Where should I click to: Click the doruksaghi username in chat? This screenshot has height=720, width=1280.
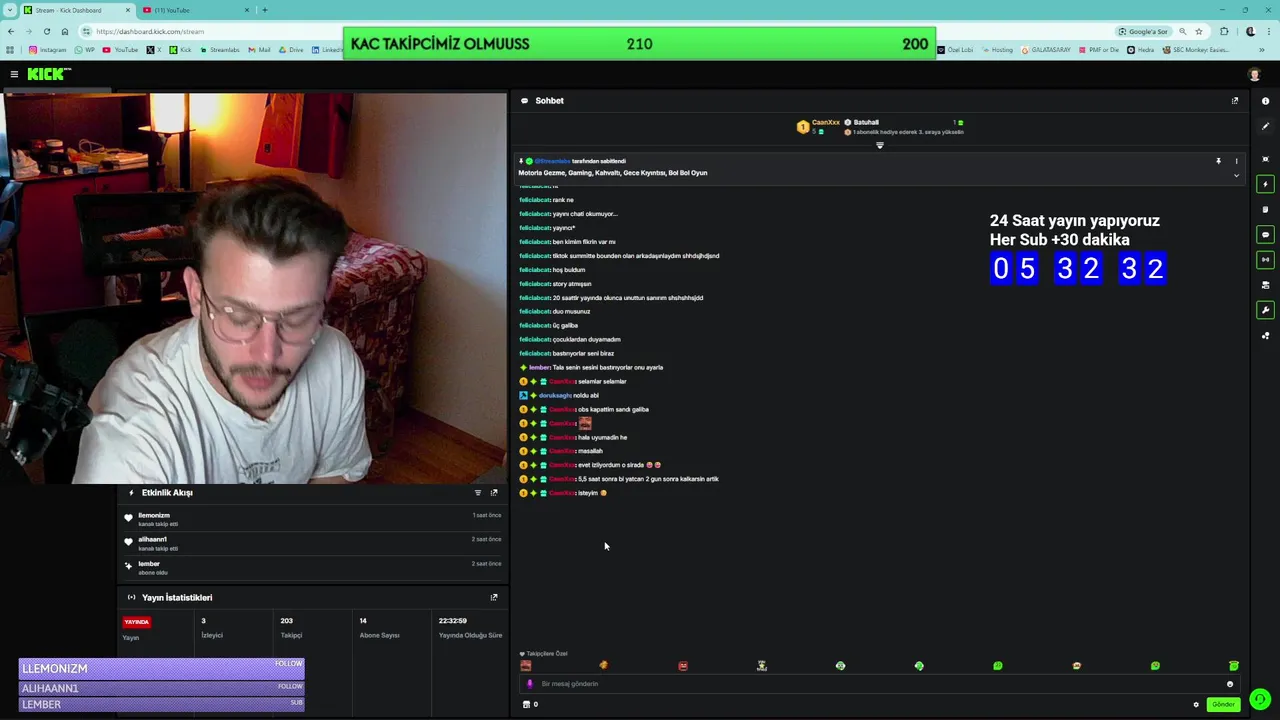point(554,396)
